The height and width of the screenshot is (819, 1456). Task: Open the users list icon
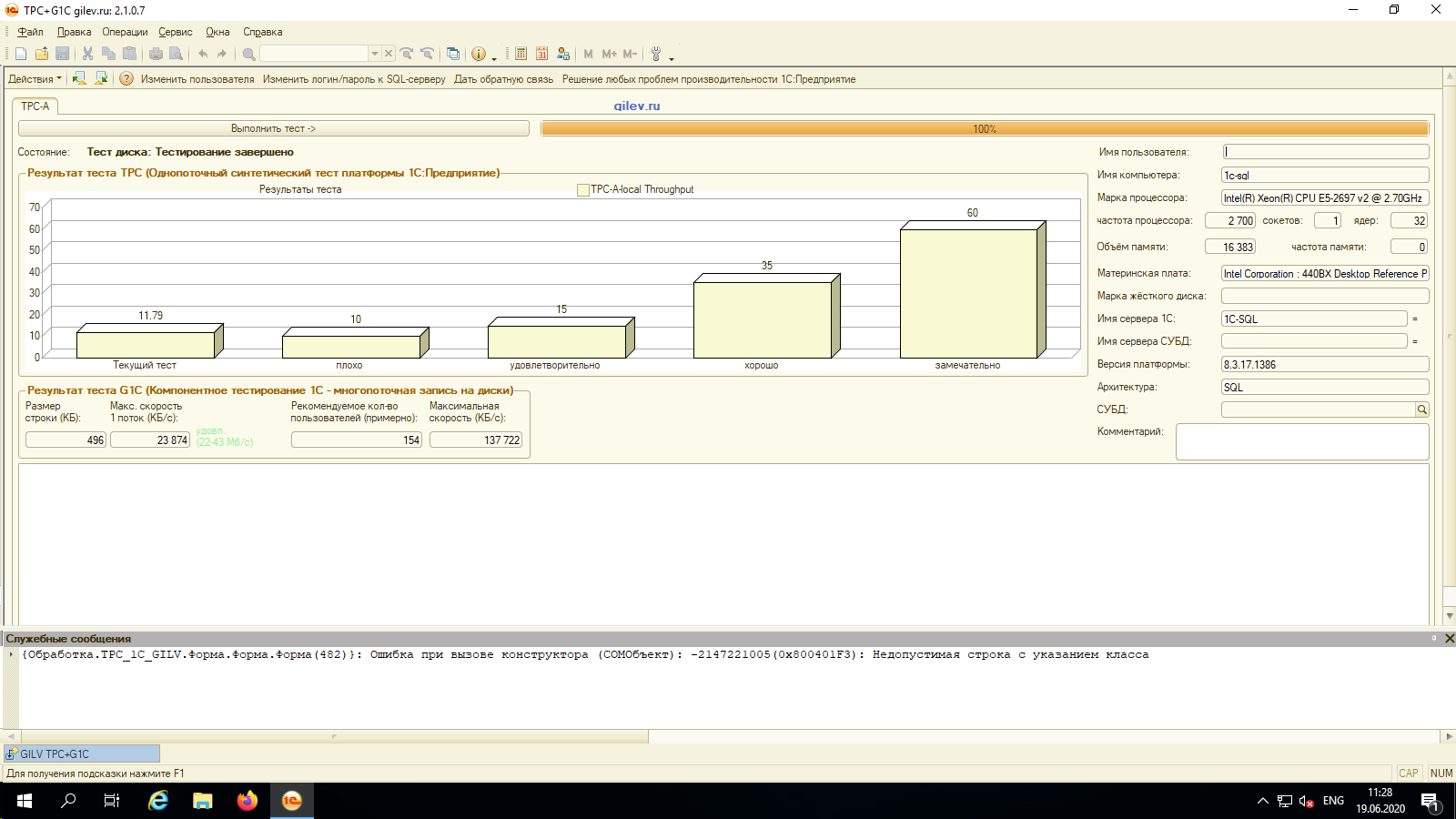pyautogui.click(x=563, y=54)
